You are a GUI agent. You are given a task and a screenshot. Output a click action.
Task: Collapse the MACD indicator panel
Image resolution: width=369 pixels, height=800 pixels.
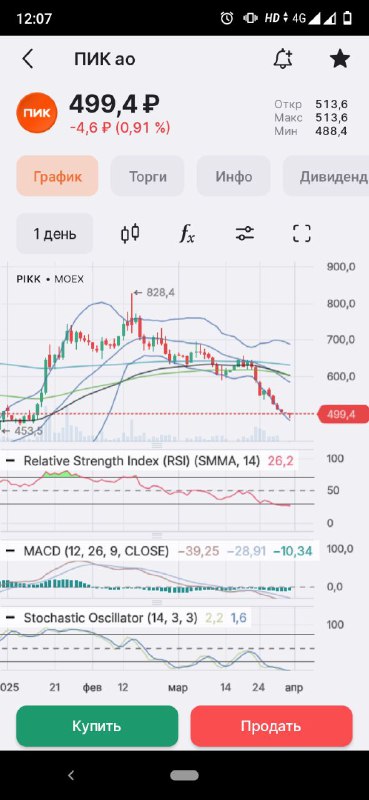click(10, 551)
